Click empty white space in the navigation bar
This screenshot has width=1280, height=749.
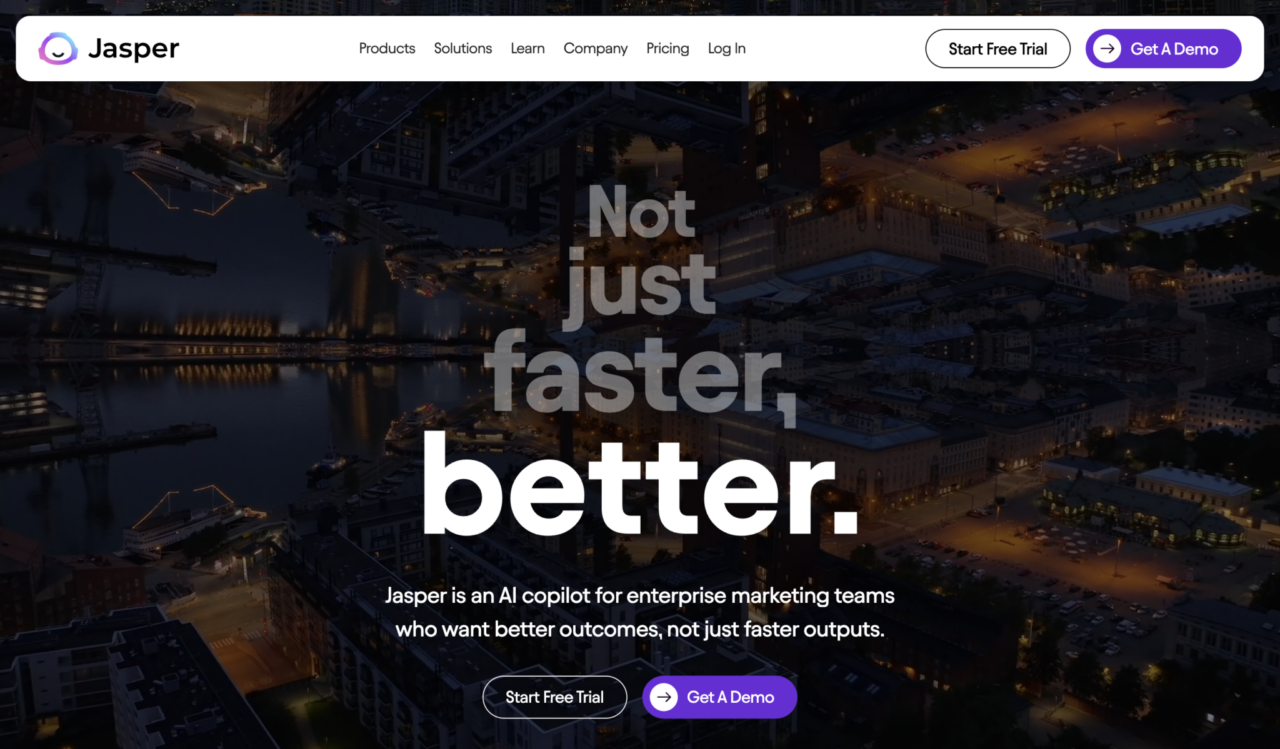click(x=830, y=48)
